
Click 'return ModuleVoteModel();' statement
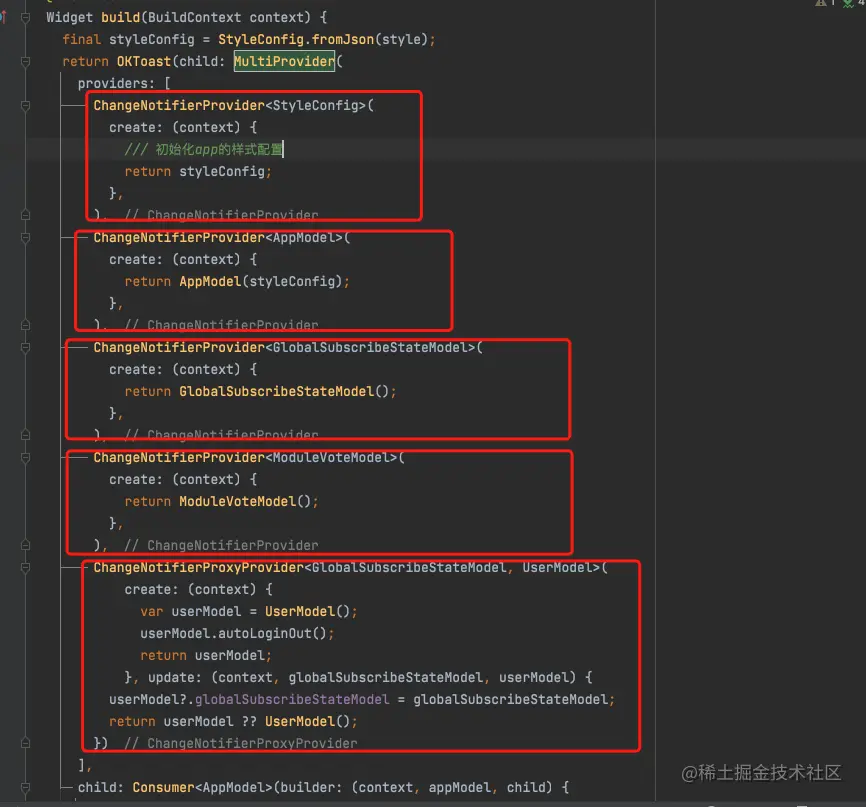click(221, 502)
